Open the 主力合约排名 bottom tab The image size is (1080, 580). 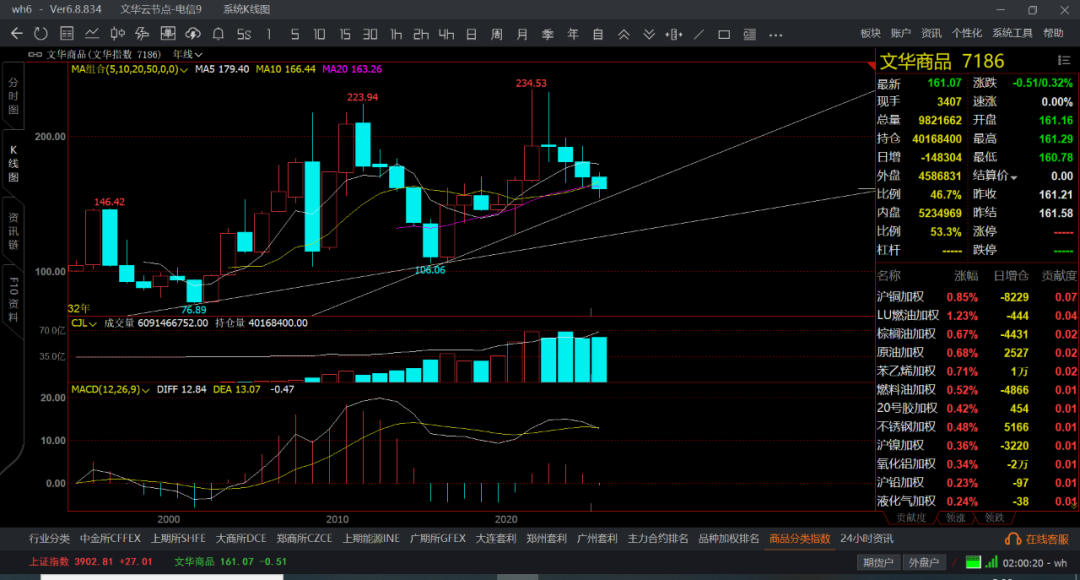(x=658, y=539)
